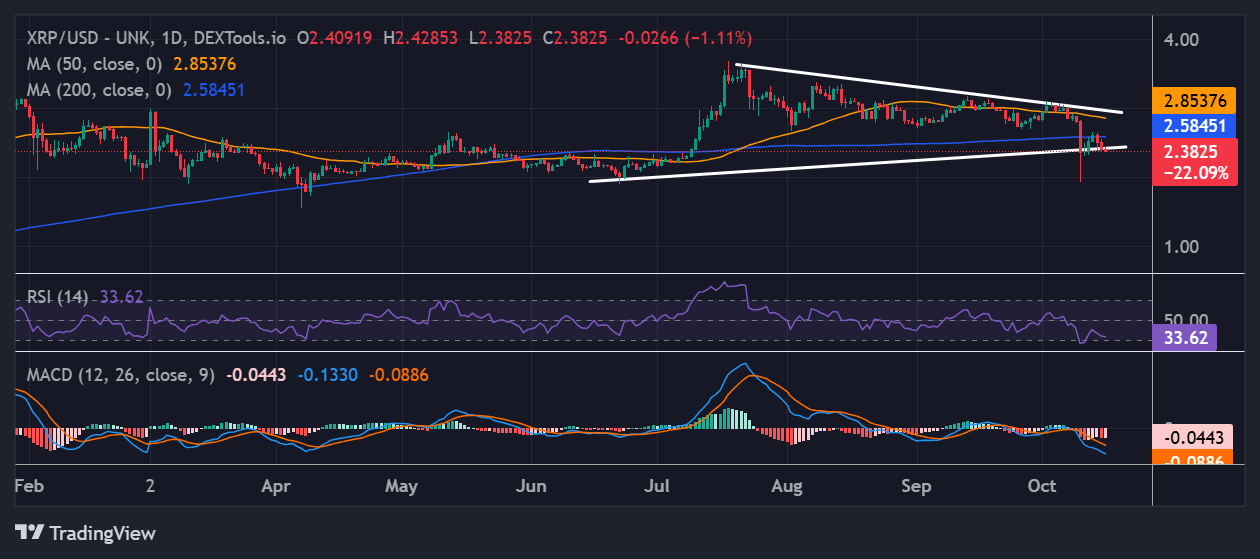Select the Apr label on time axis

[x=274, y=486]
